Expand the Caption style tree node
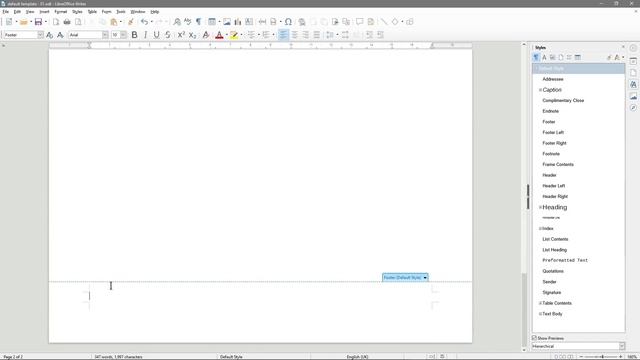Viewport: 640px width, 360px height. [x=540, y=90]
